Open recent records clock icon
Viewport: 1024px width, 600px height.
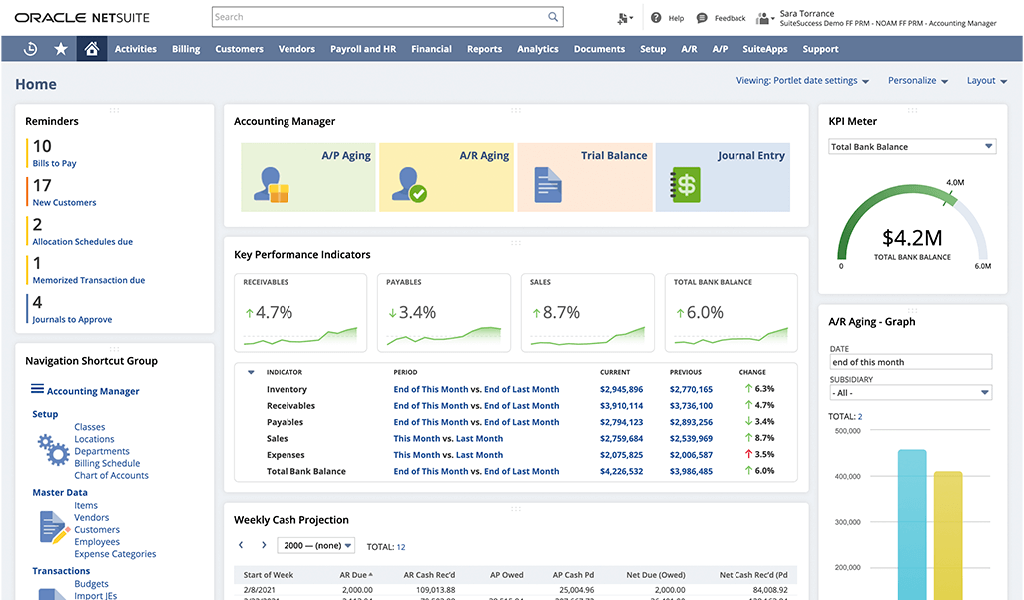click(29, 48)
